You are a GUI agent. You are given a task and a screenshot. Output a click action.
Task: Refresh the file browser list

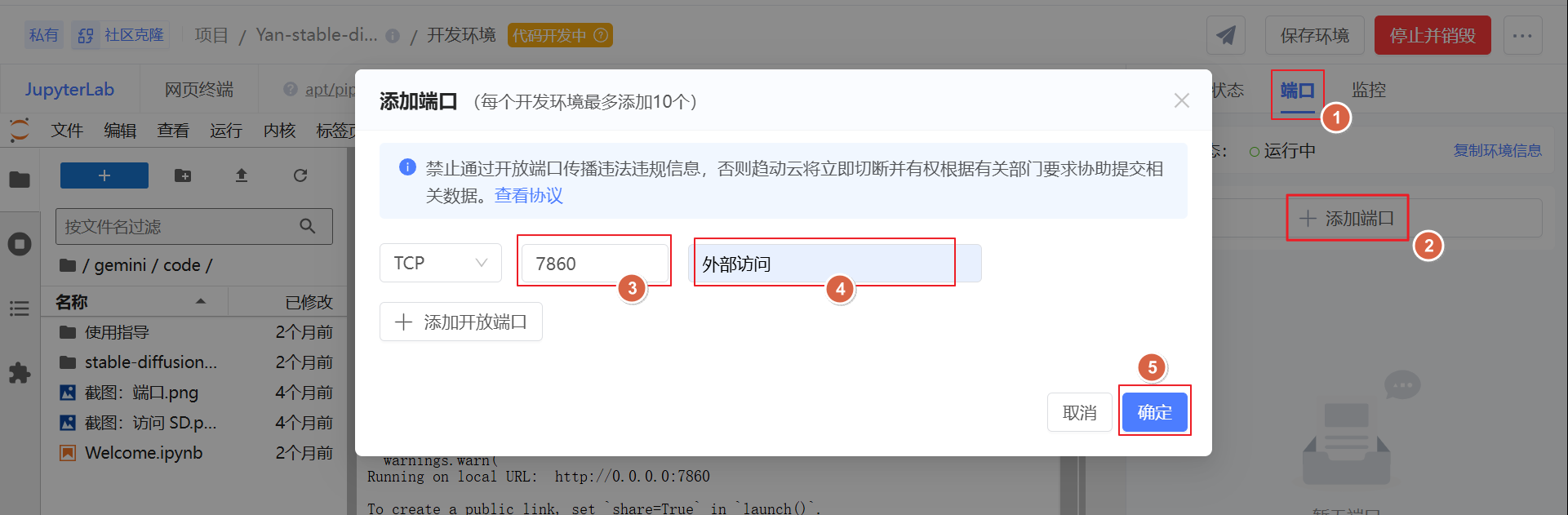click(x=300, y=175)
